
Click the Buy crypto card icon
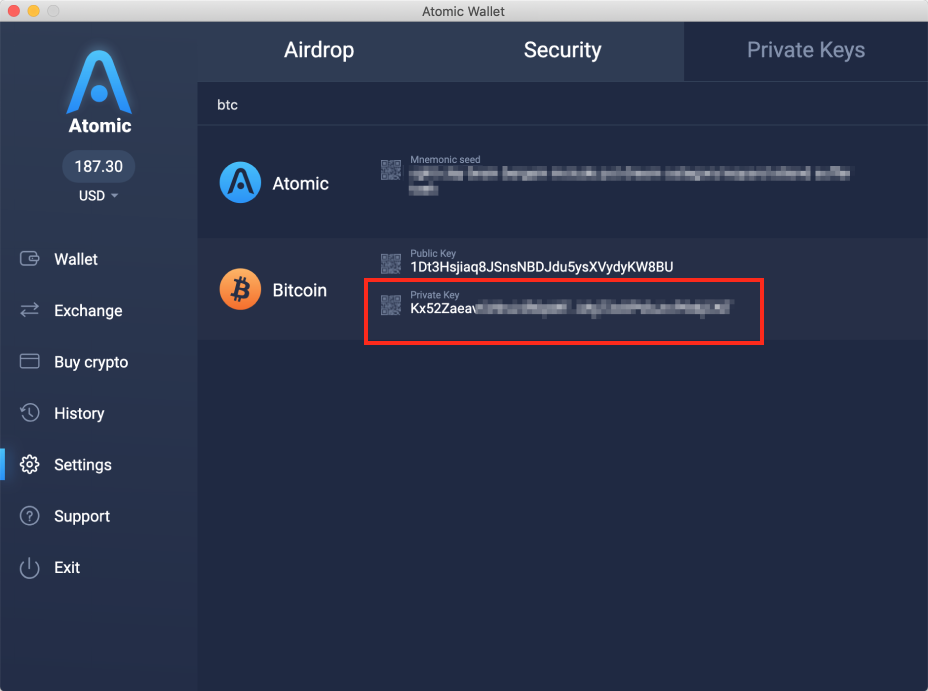[x=30, y=361]
